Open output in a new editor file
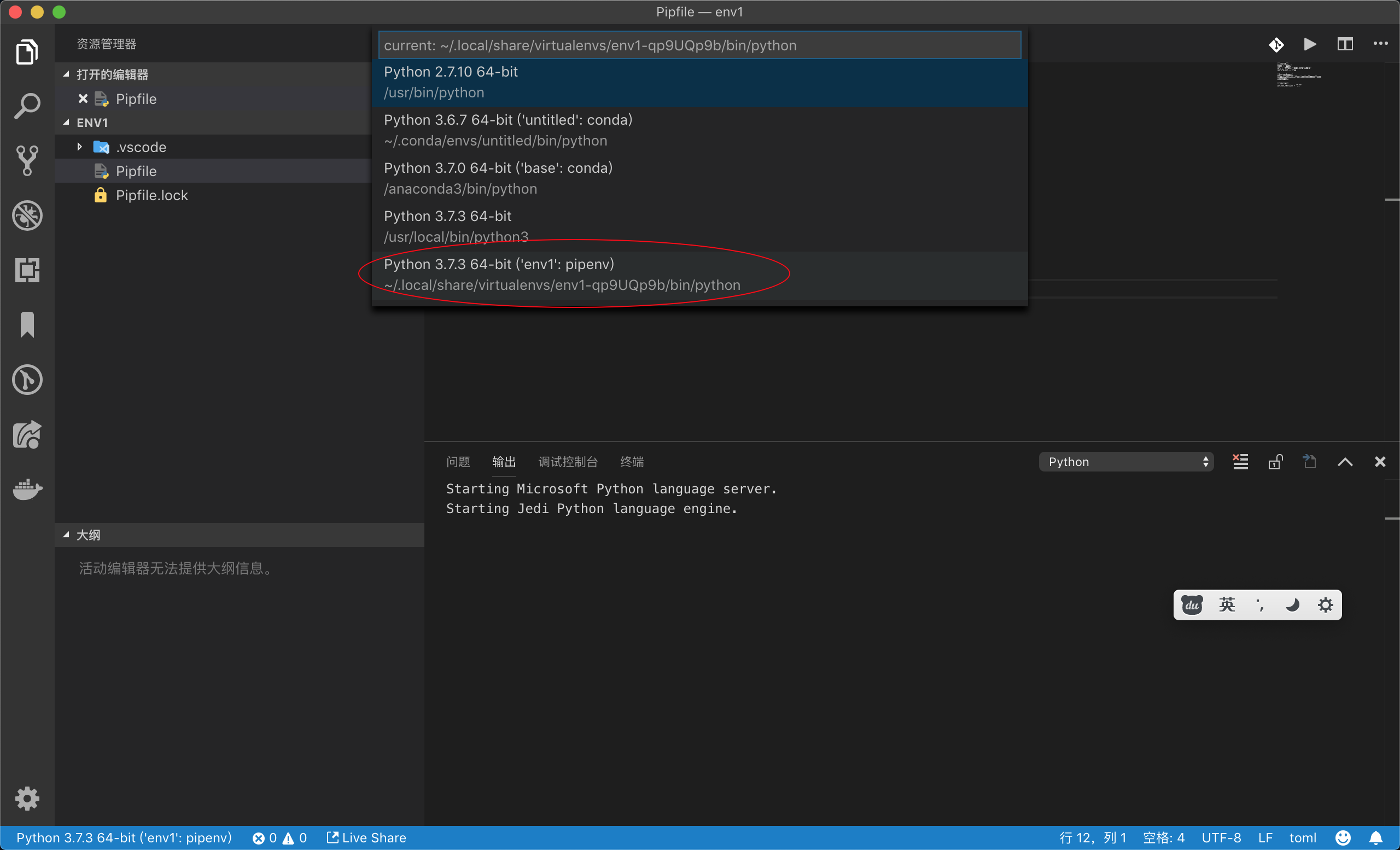The width and height of the screenshot is (1400, 850). click(1309, 461)
